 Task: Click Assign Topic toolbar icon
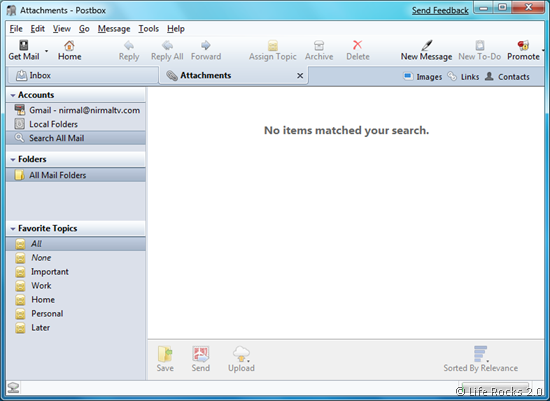pos(273,45)
